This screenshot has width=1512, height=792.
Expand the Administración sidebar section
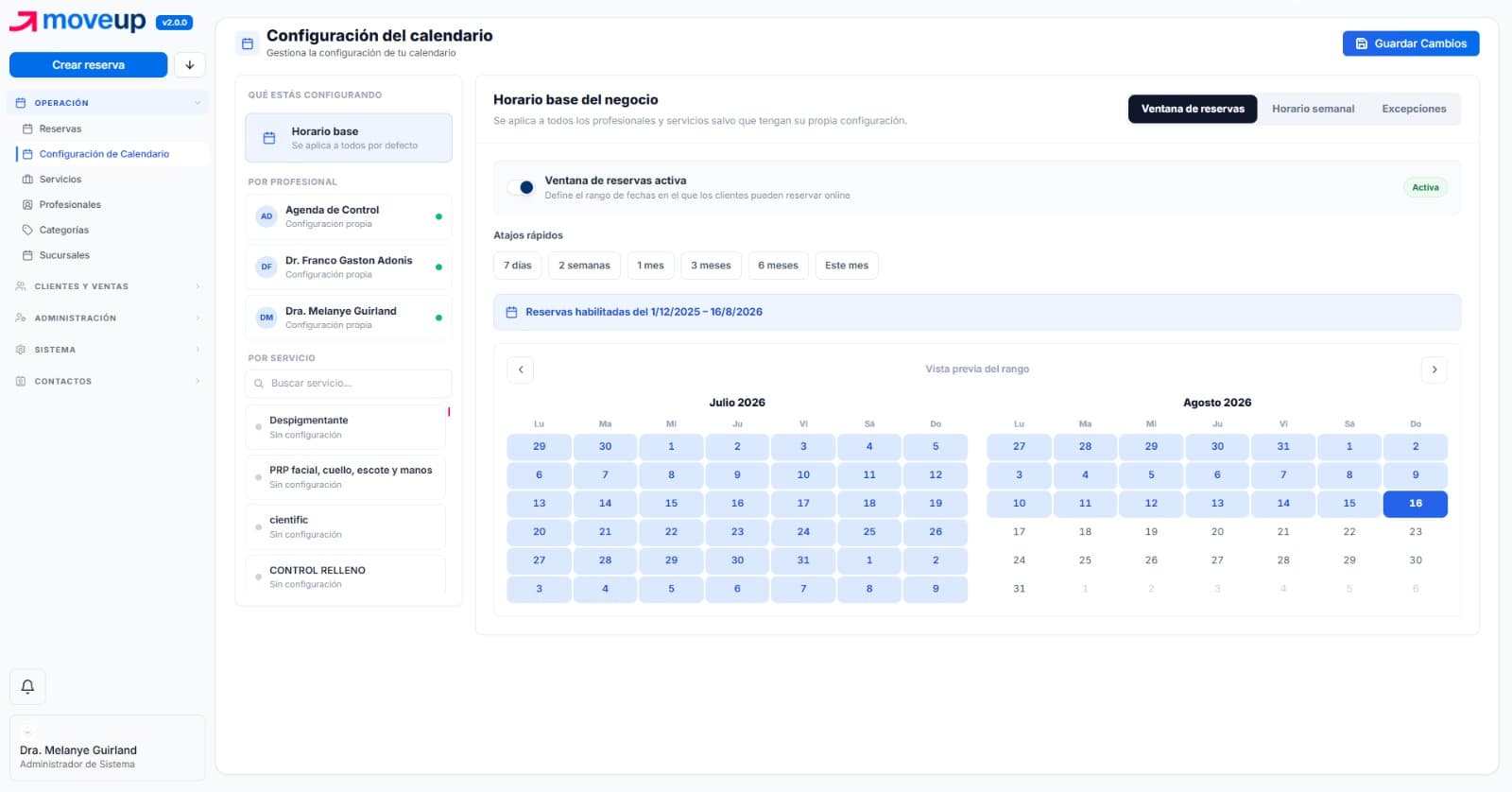108,319
